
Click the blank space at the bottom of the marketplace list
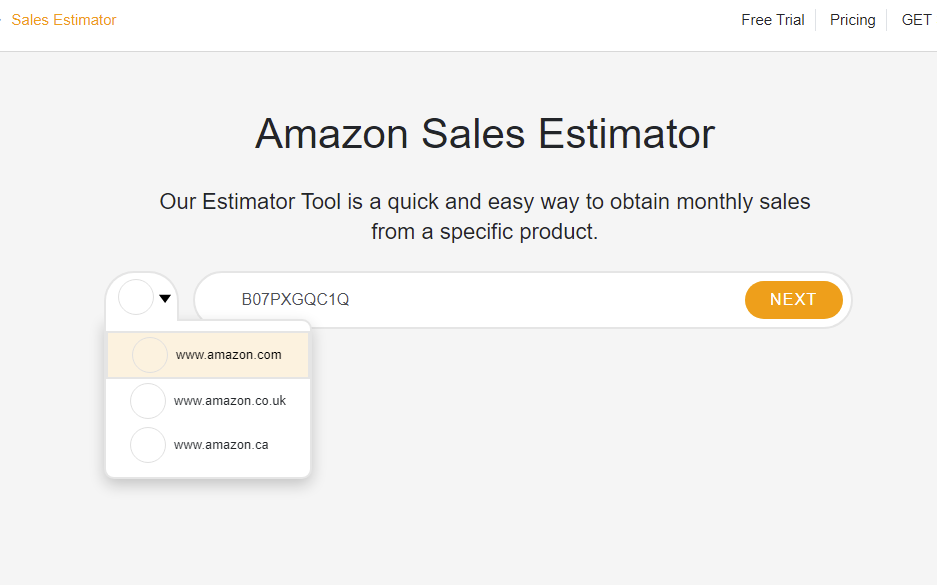[208, 470]
